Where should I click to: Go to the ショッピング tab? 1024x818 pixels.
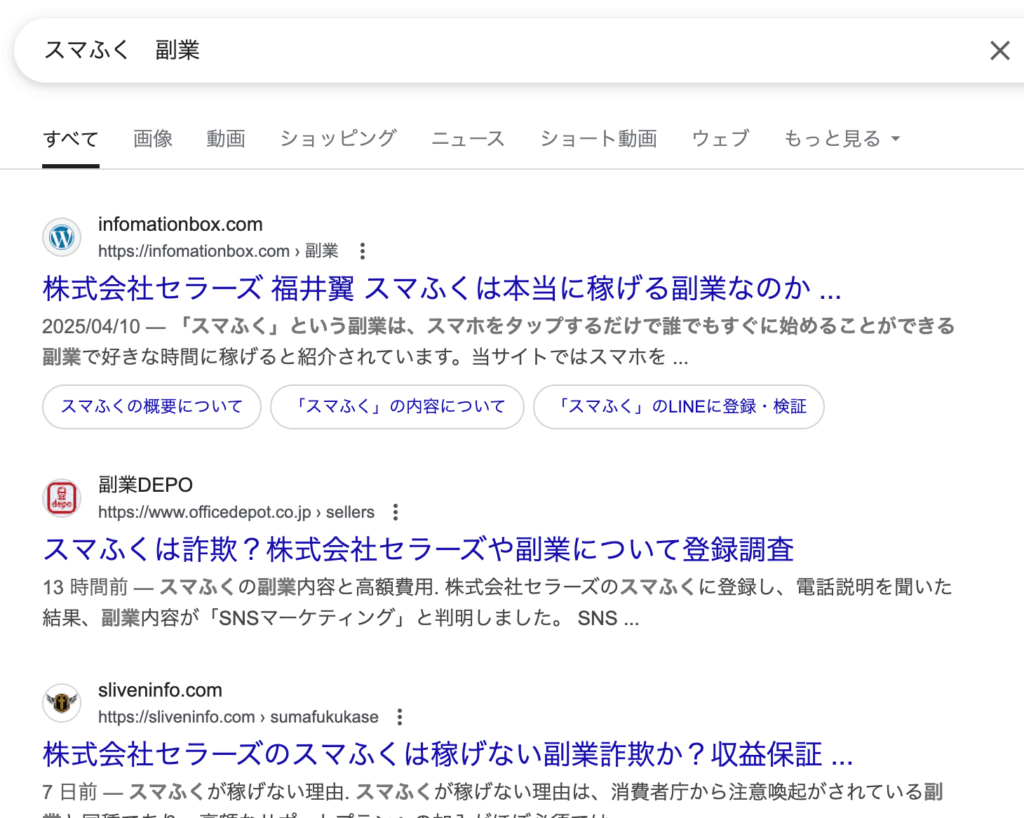click(x=338, y=138)
